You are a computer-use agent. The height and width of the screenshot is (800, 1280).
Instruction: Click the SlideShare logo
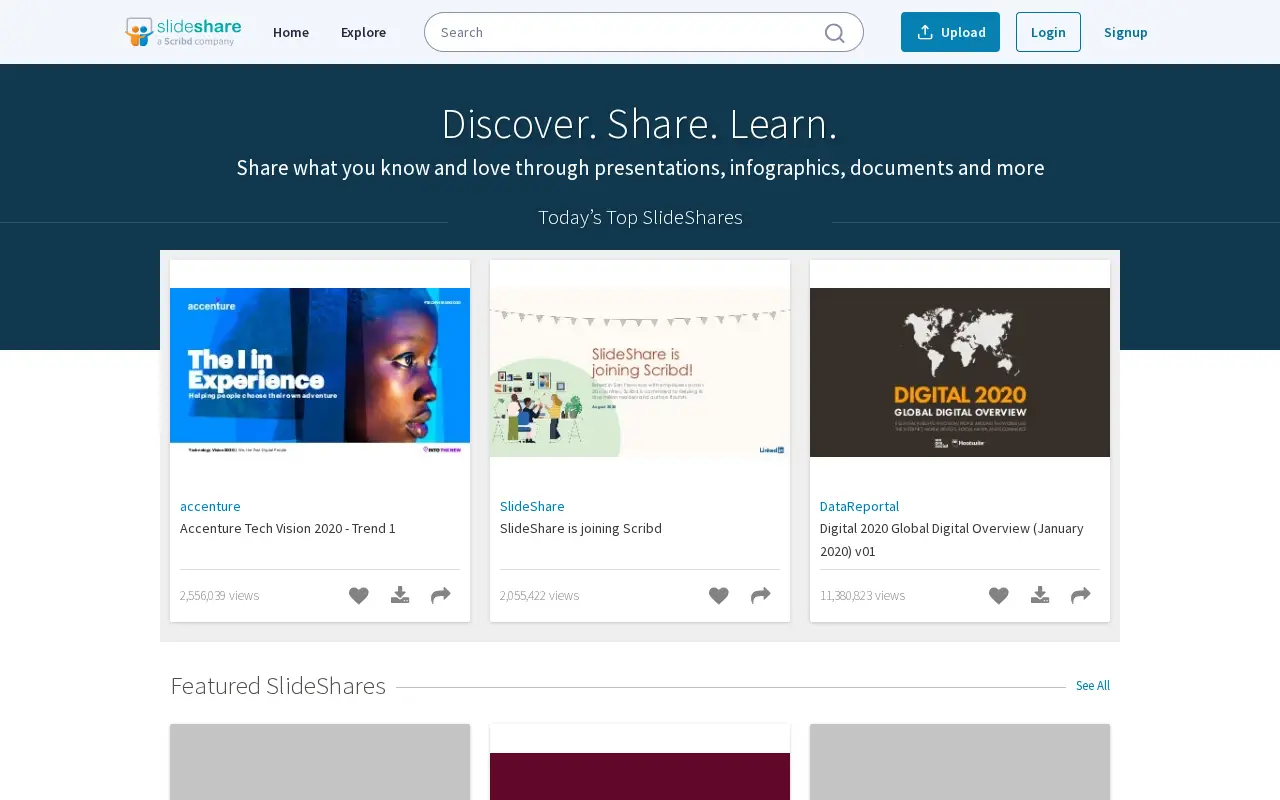183,32
